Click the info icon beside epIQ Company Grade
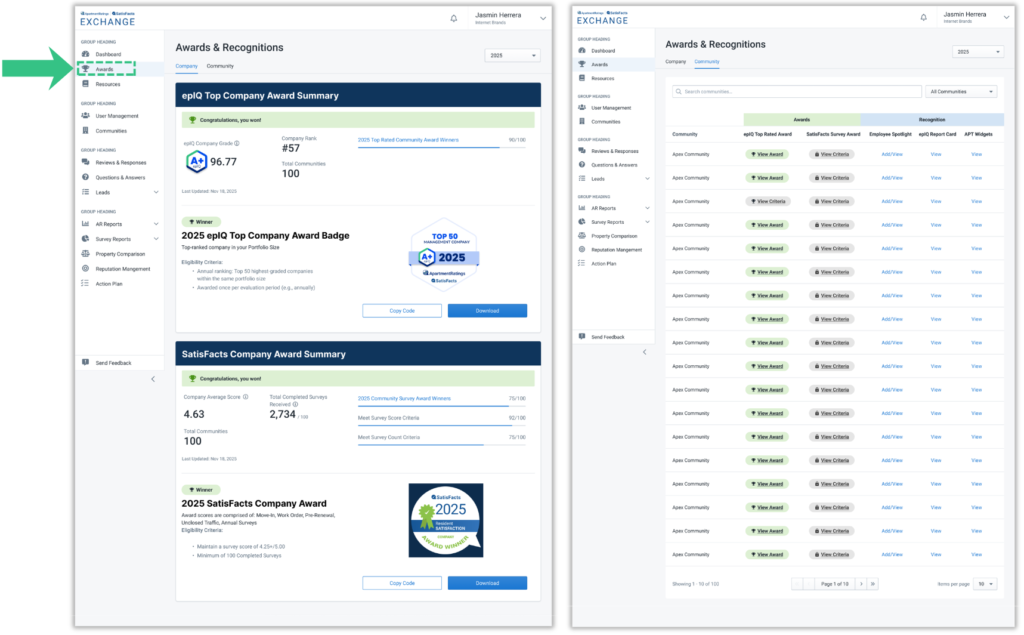This screenshot has width=1024, height=635. click(x=237, y=143)
